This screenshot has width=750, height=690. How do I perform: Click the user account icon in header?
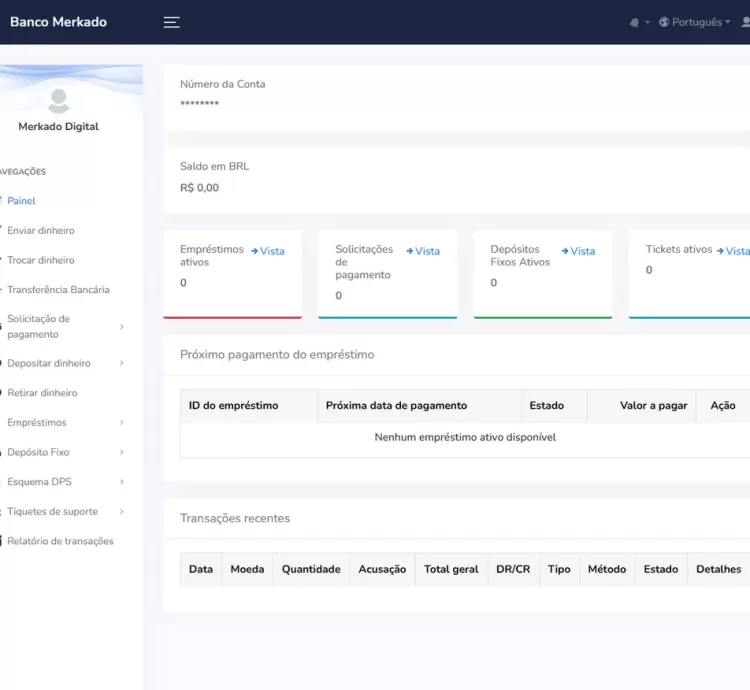tap(745, 22)
